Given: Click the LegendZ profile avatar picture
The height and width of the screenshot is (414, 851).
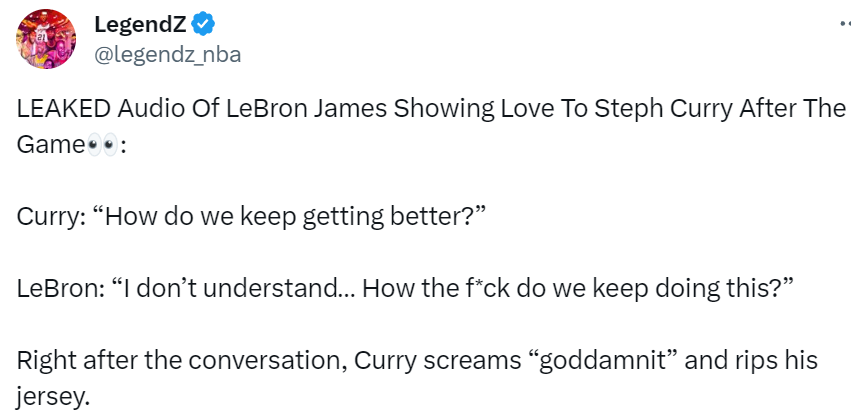Looking at the screenshot, I should point(46,40).
